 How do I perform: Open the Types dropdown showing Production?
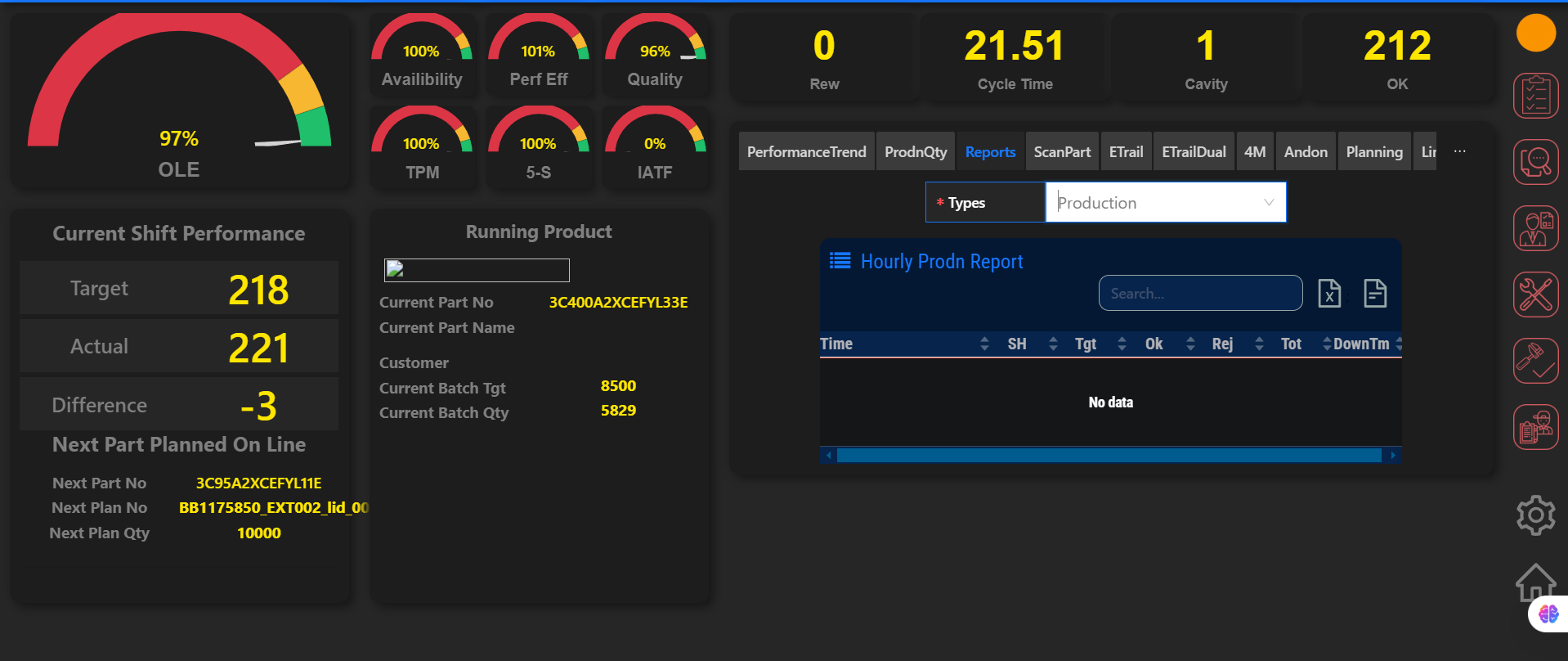coord(1165,203)
